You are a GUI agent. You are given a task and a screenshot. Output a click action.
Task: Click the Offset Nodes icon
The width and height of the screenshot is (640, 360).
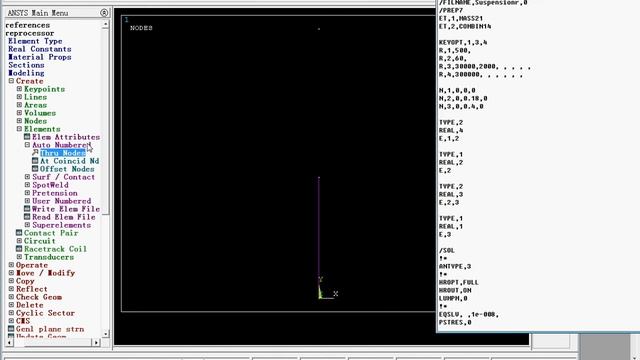tap(35, 169)
